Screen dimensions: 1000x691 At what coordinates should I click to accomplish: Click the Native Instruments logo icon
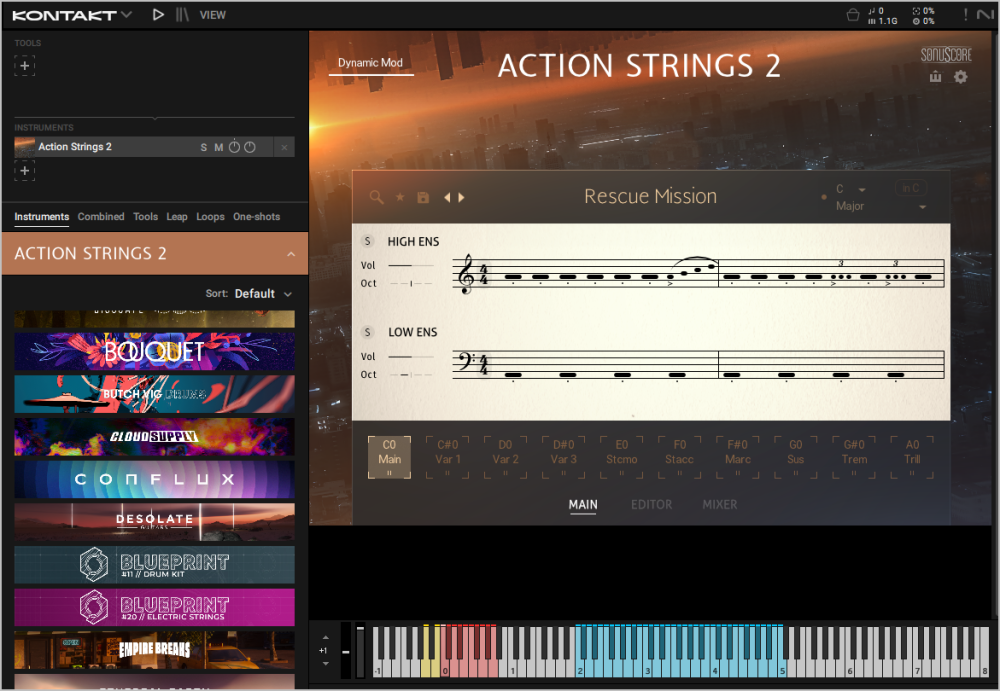[985, 15]
